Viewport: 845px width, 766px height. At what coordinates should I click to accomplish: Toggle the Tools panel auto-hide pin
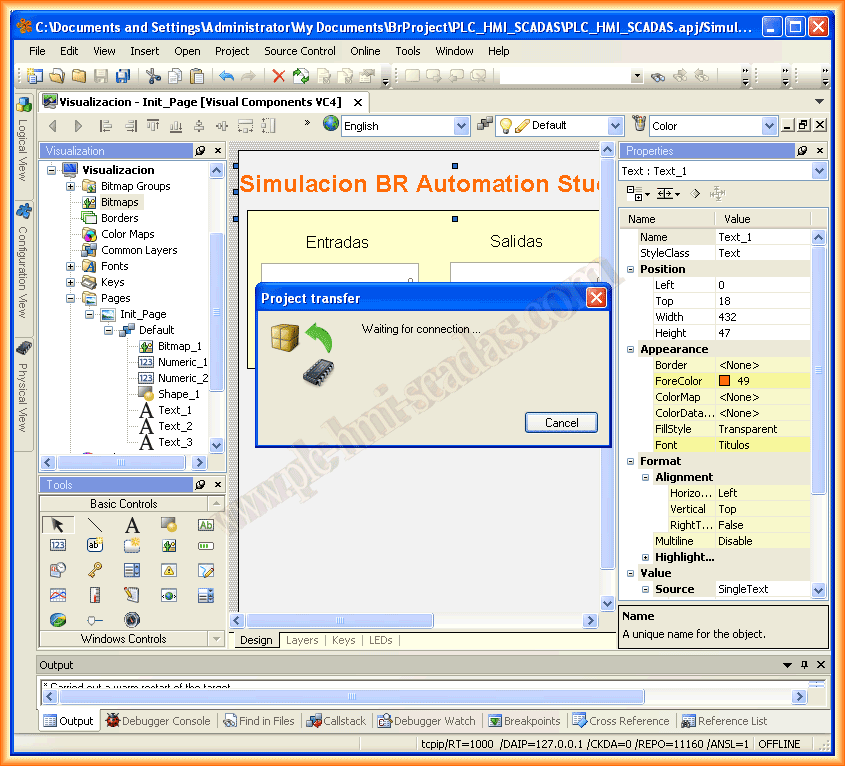(199, 485)
